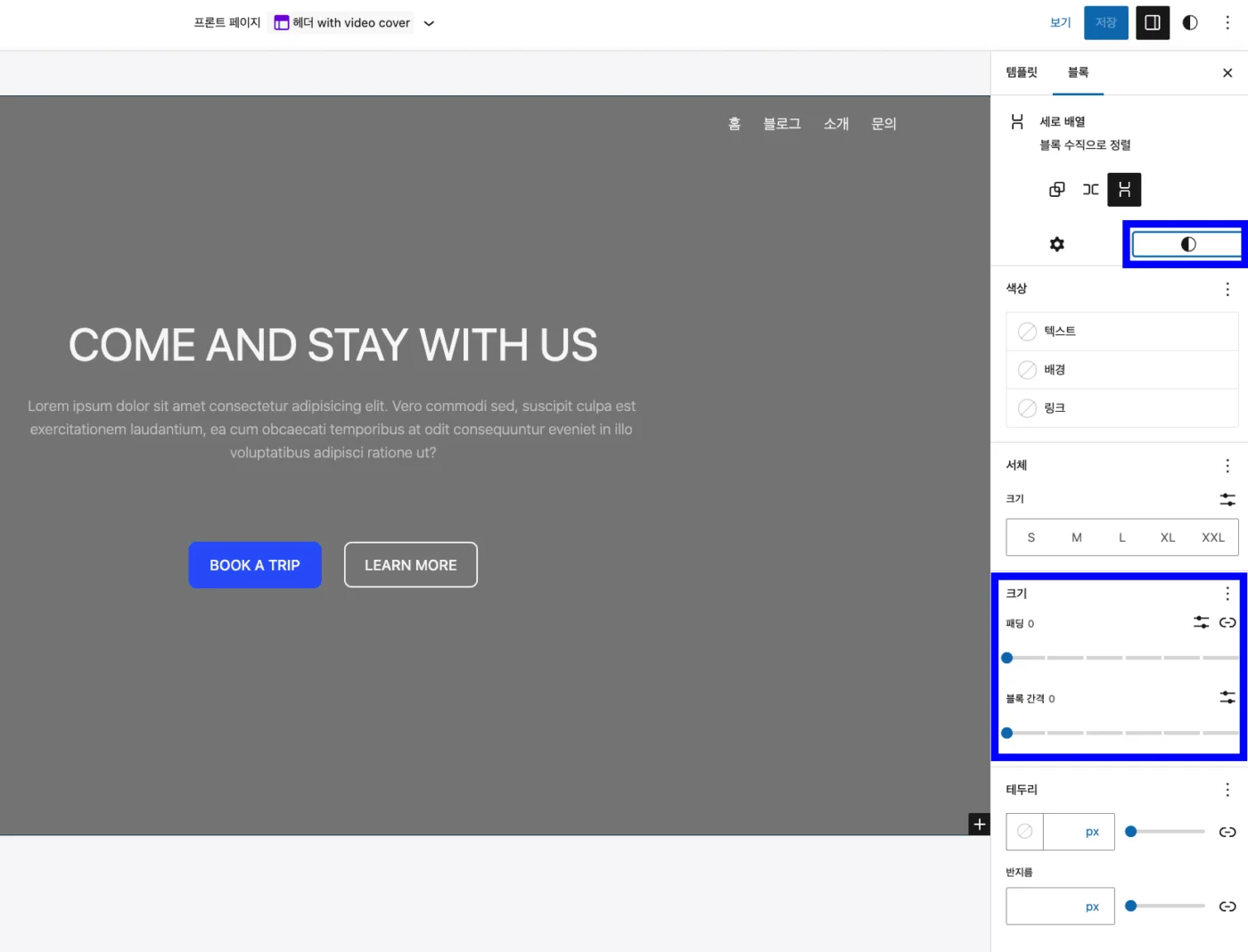Open 서체 panel options menu
This screenshot has height=952, width=1248.
[x=1227, y=465]
